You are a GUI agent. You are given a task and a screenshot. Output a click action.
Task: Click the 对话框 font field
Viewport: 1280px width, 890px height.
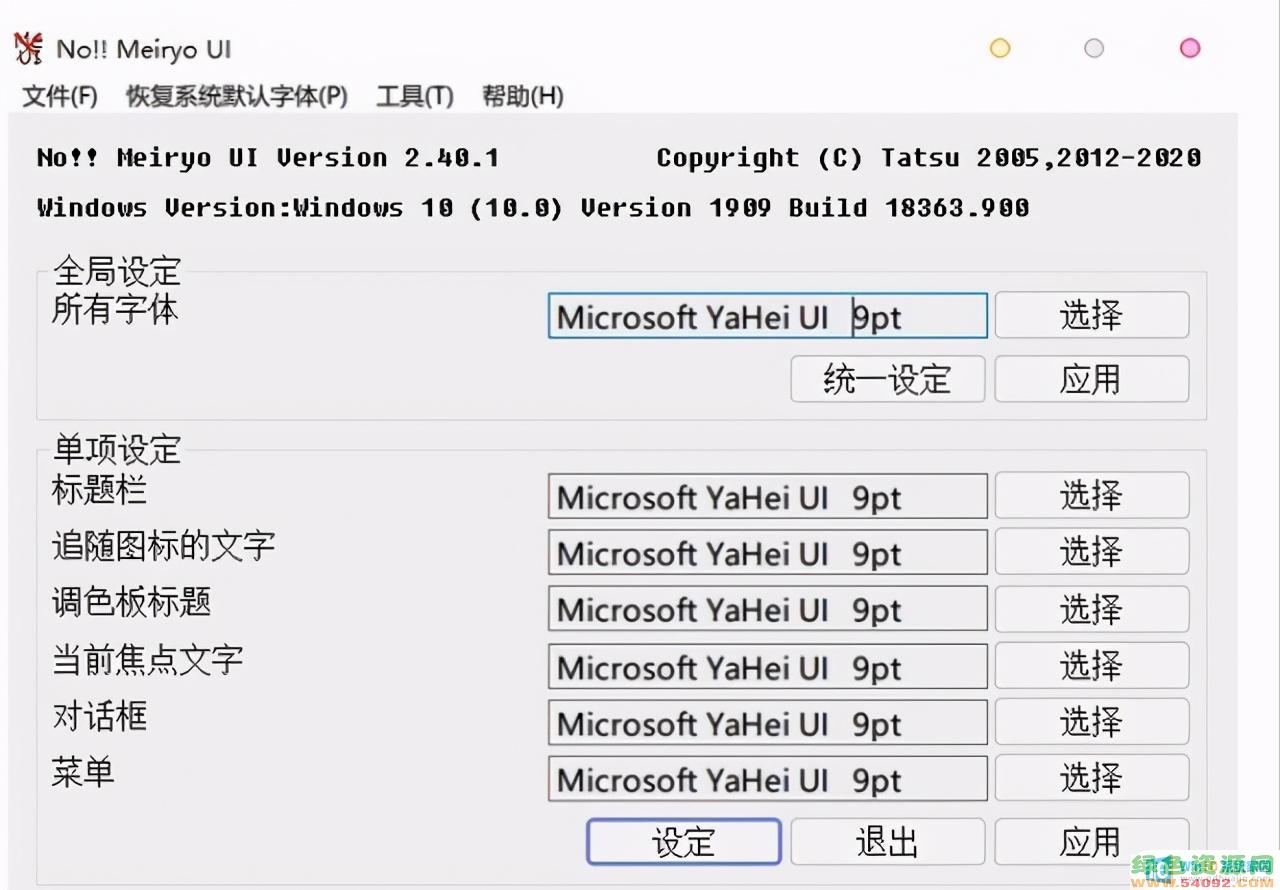pyautogui.click(x=767, y=722)
